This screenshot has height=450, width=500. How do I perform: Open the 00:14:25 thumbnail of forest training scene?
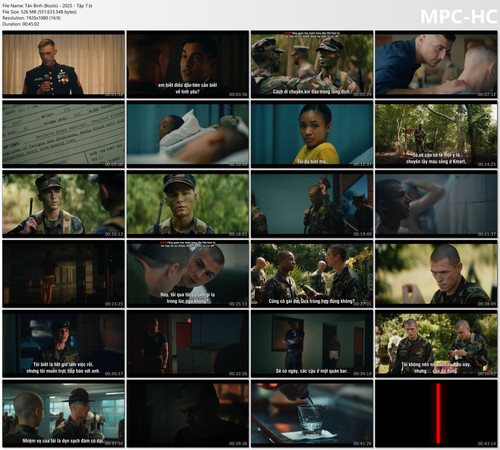pos(436,134)
